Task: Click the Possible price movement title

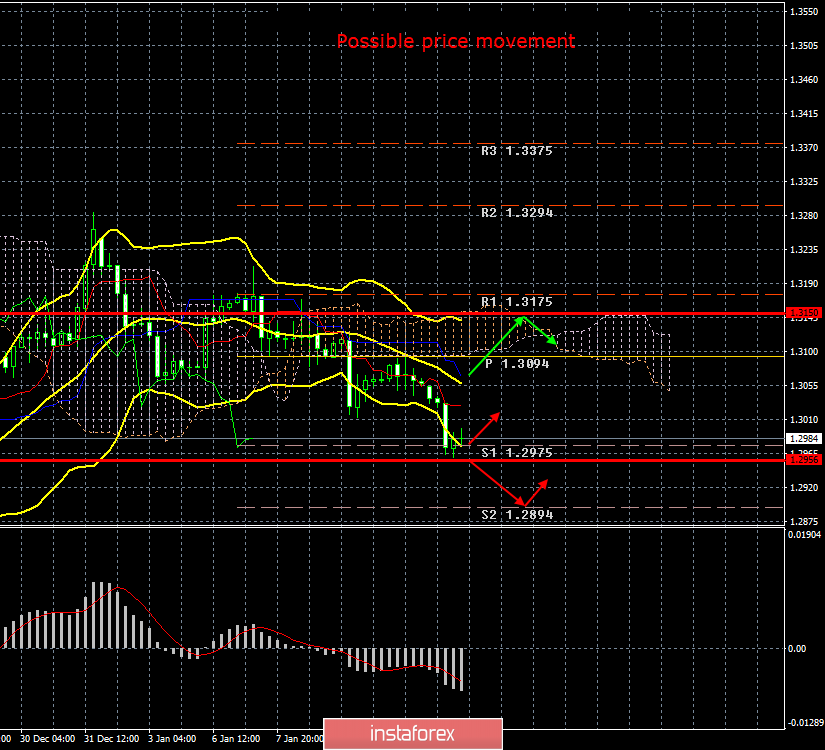Action: coord(456,41)
